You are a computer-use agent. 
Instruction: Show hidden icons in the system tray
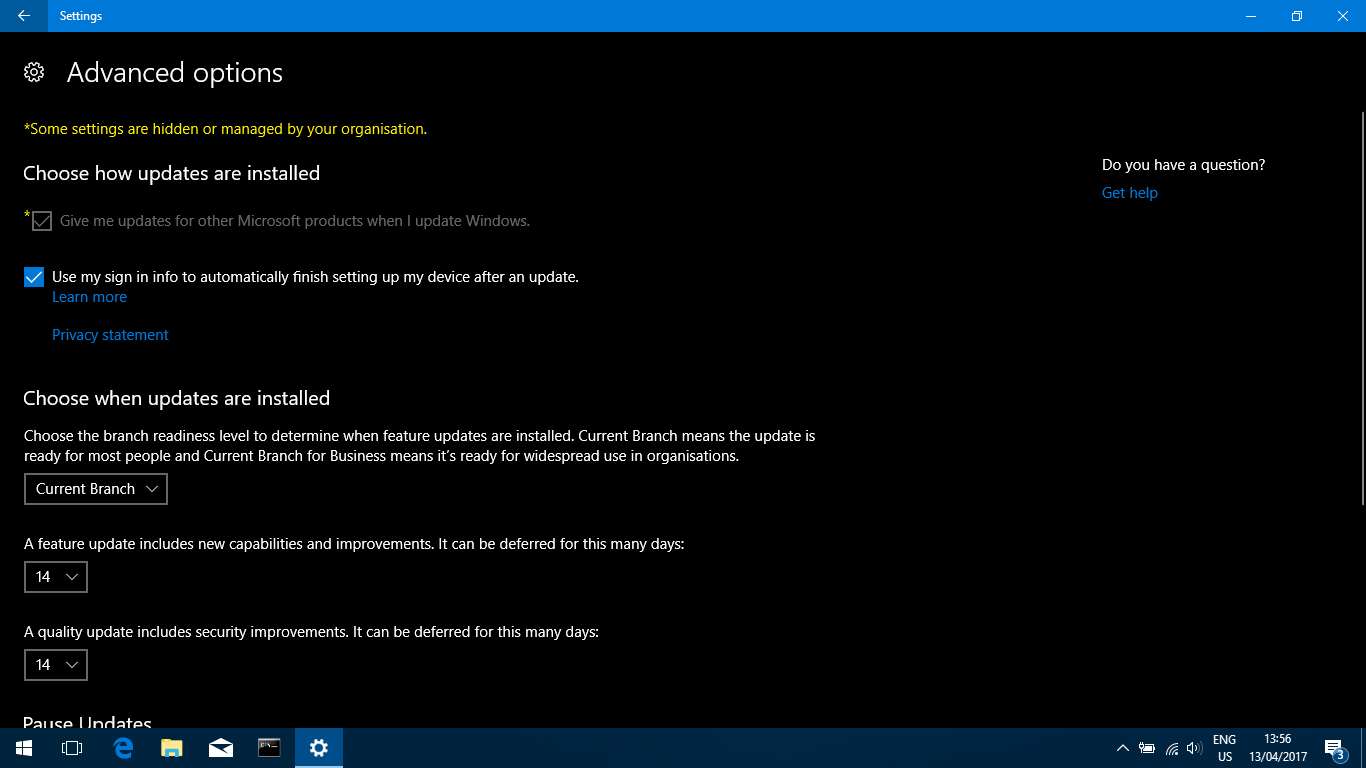coord(1122,748)
